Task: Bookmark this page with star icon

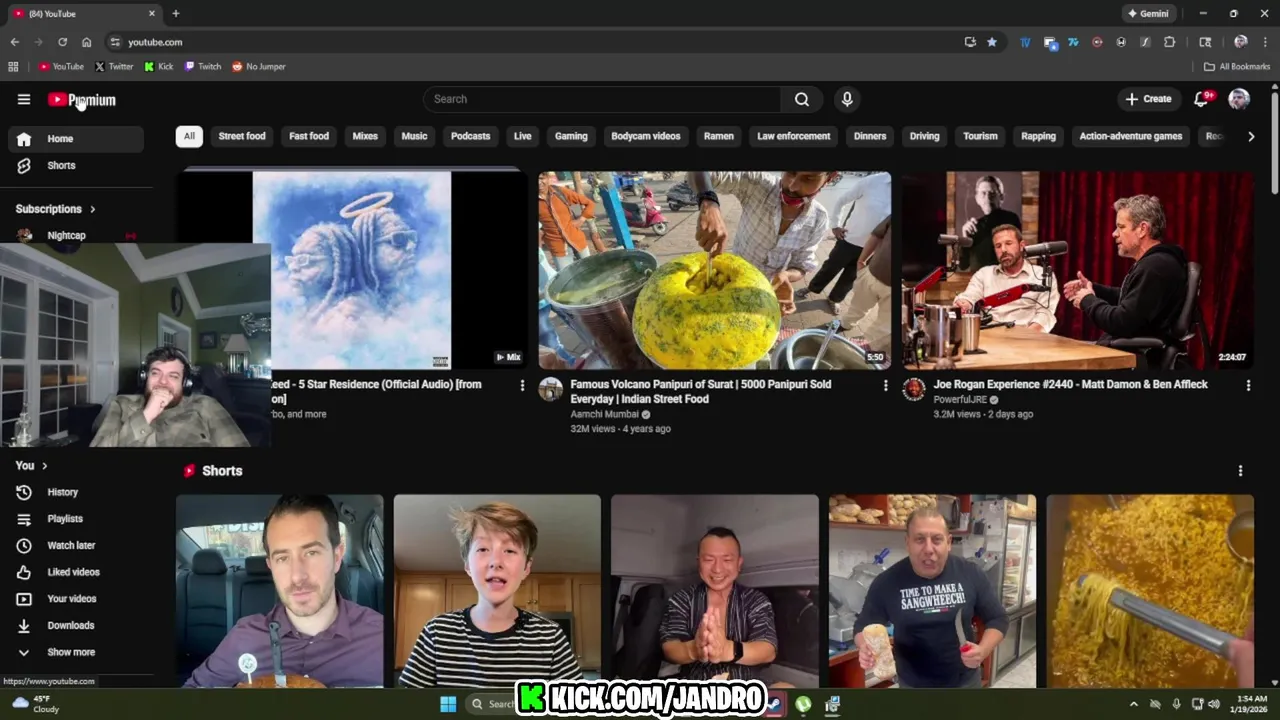Action: click(x=992, y=42)
